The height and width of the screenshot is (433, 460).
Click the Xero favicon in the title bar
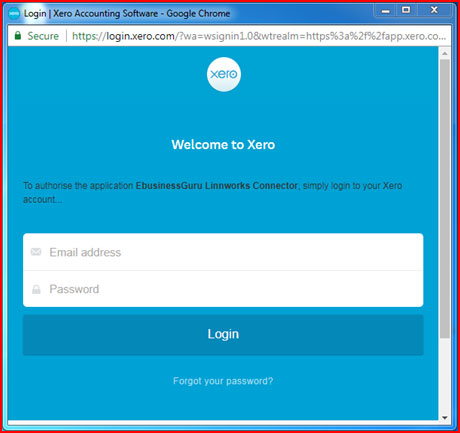coord(14,14)
